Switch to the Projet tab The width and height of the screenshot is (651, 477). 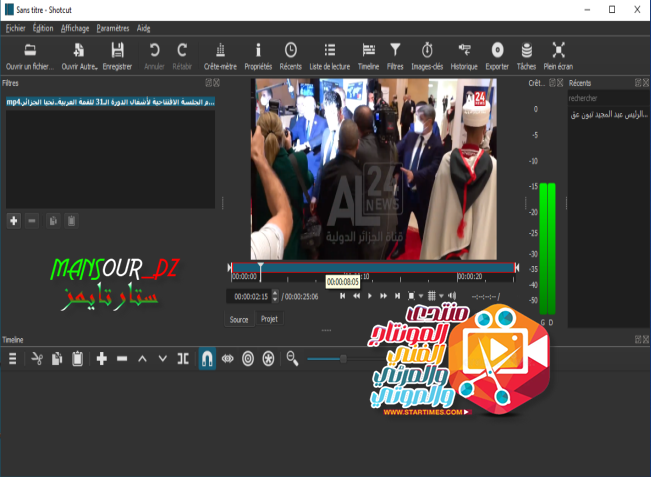[269, 319]
